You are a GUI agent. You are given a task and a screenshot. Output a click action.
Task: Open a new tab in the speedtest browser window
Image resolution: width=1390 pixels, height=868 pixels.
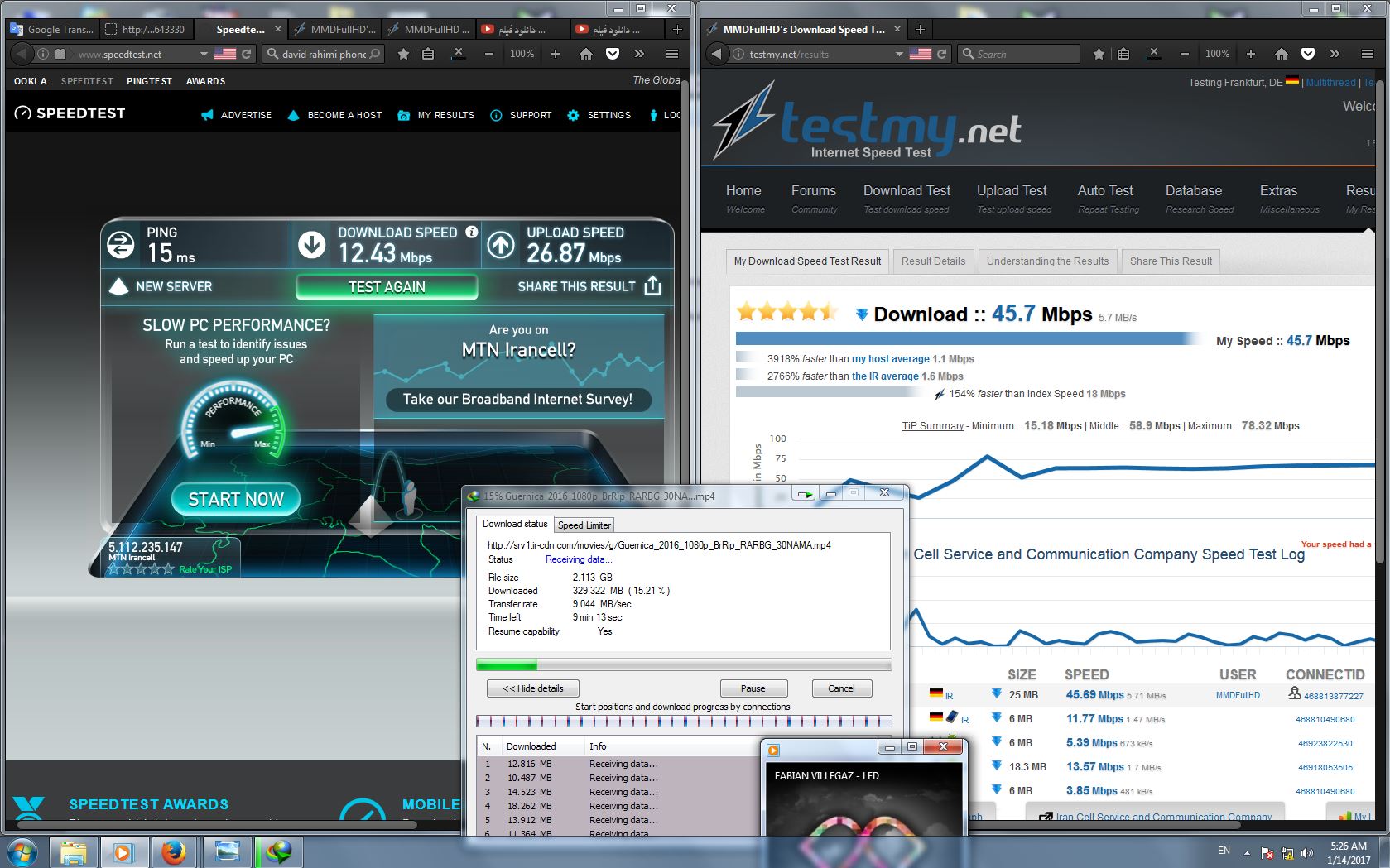pyautogui.click(x=677, y=29)
